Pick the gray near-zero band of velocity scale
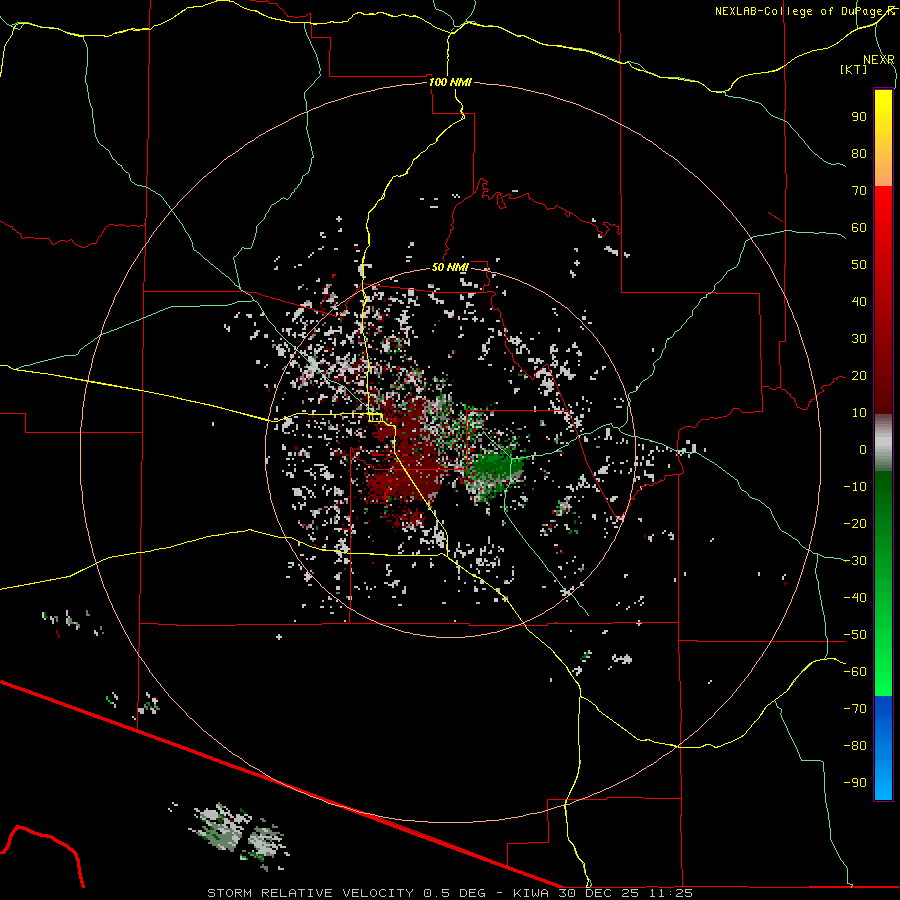Screen dimensions: 900x900 (883, 443)
